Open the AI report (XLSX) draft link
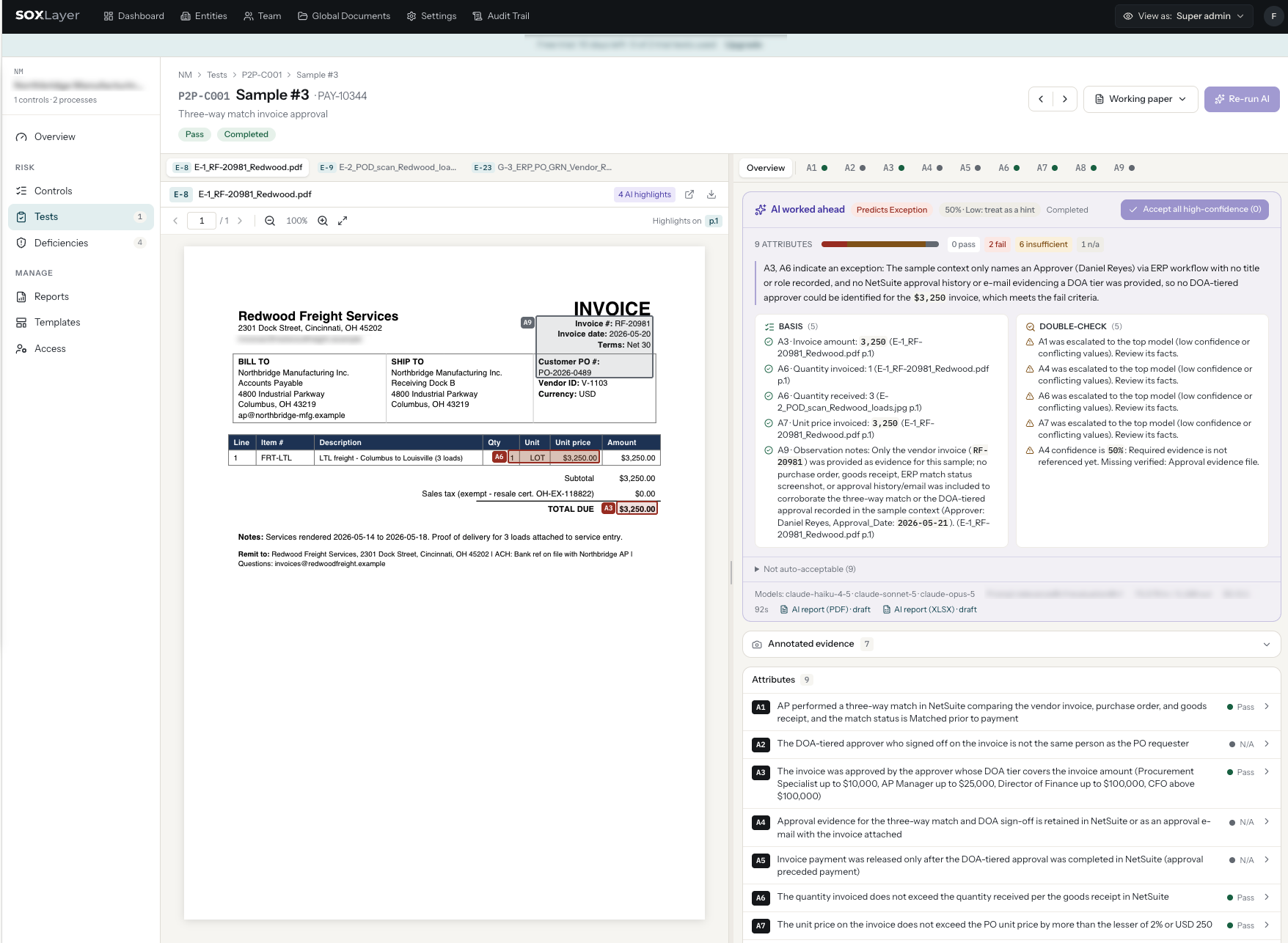This screenshot has width=1288, height=943. (929, 609)
